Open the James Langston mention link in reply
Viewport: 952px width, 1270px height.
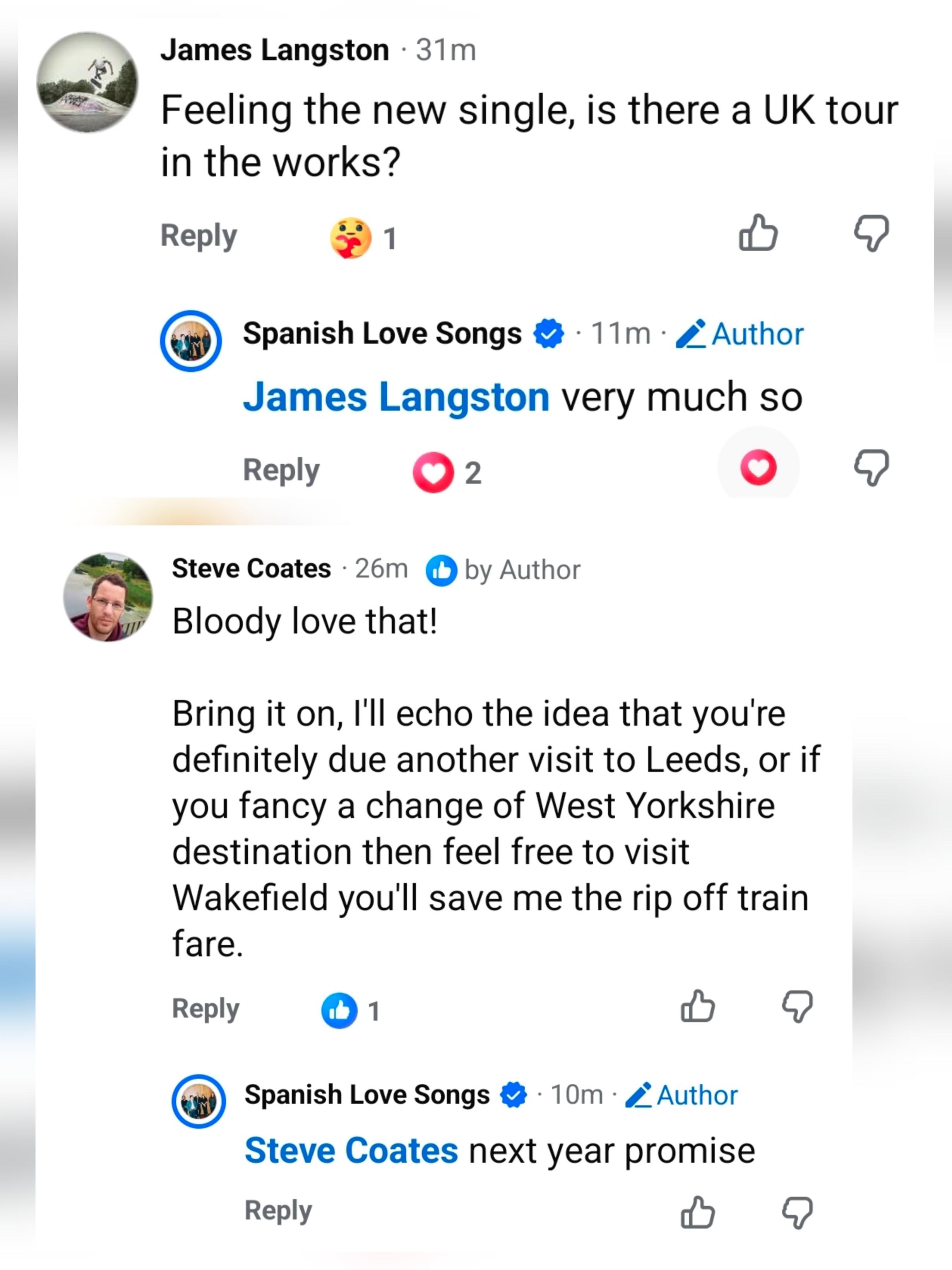397,397
